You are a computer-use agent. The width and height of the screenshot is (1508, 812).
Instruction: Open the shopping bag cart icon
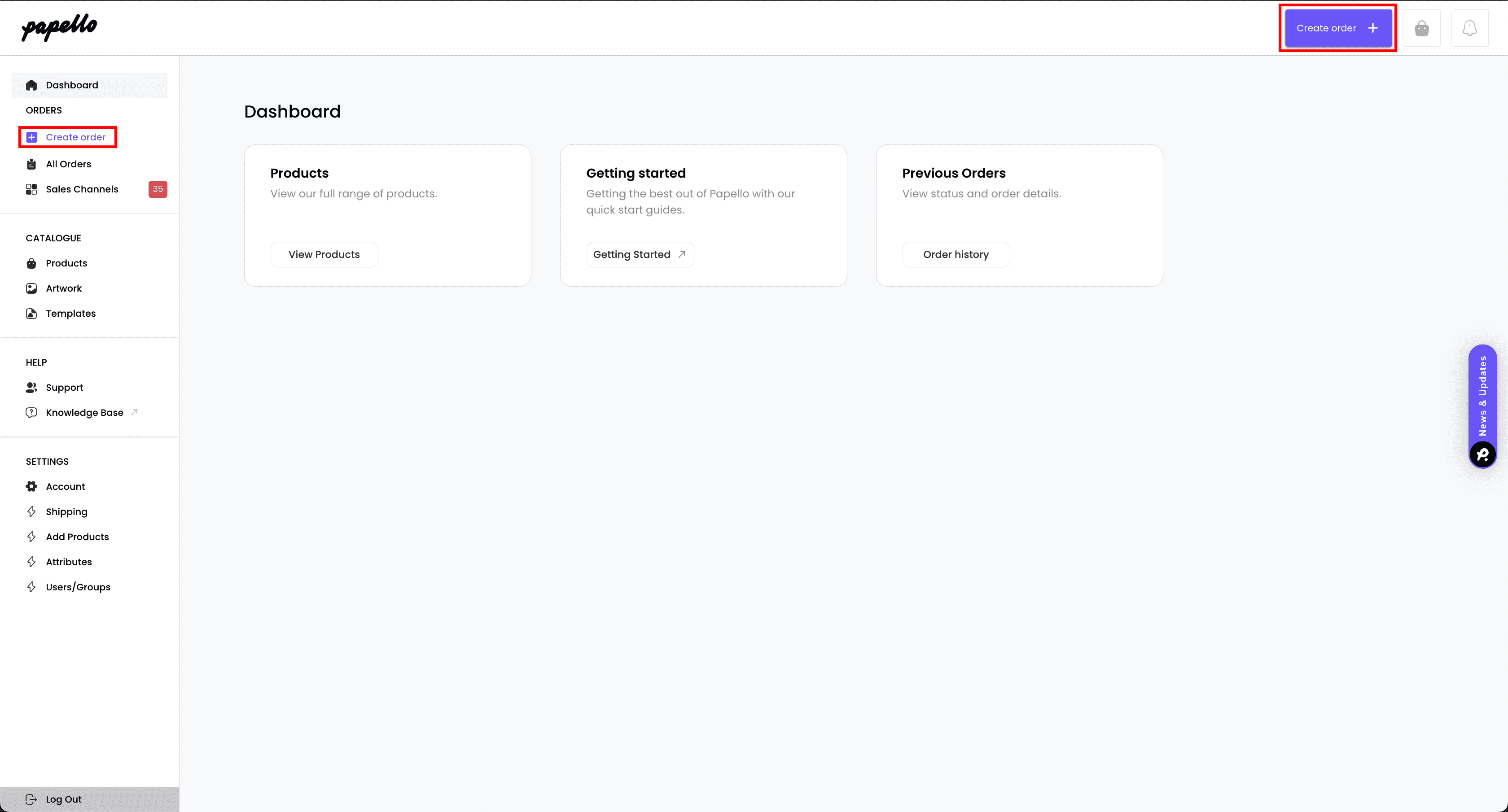(1421, 28)
